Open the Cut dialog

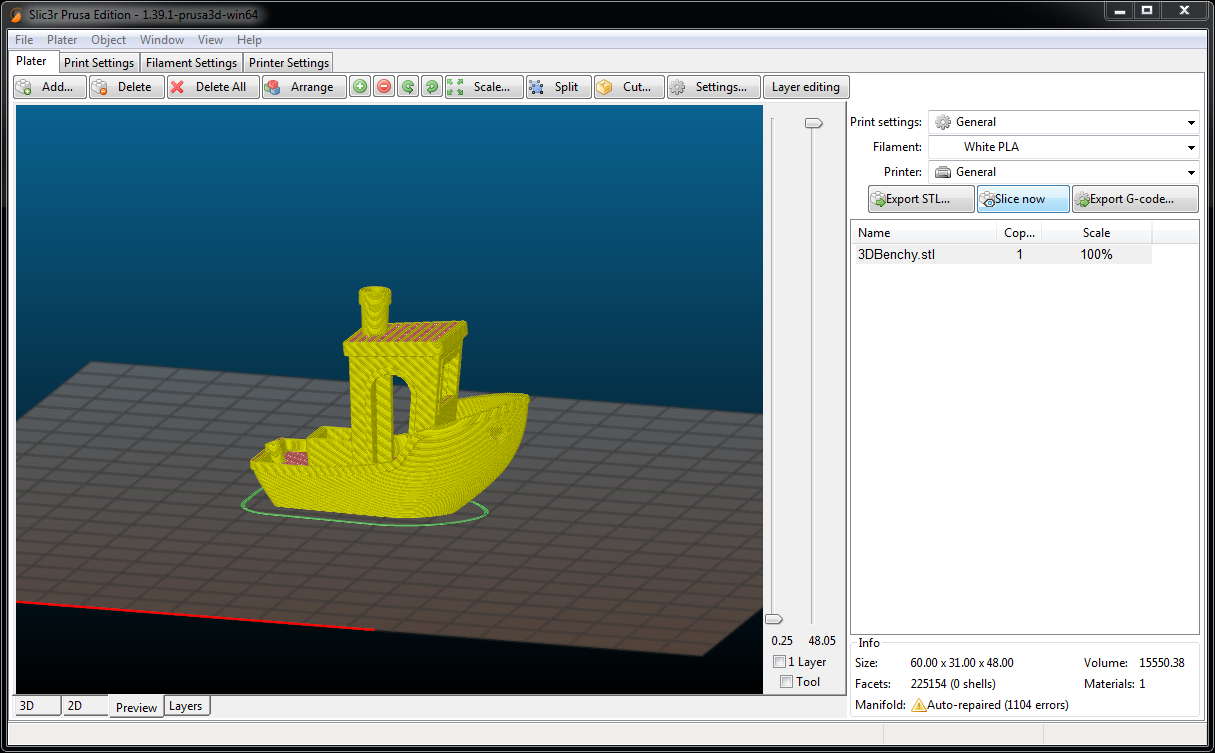pyautogui.click(x=628, y=86)
